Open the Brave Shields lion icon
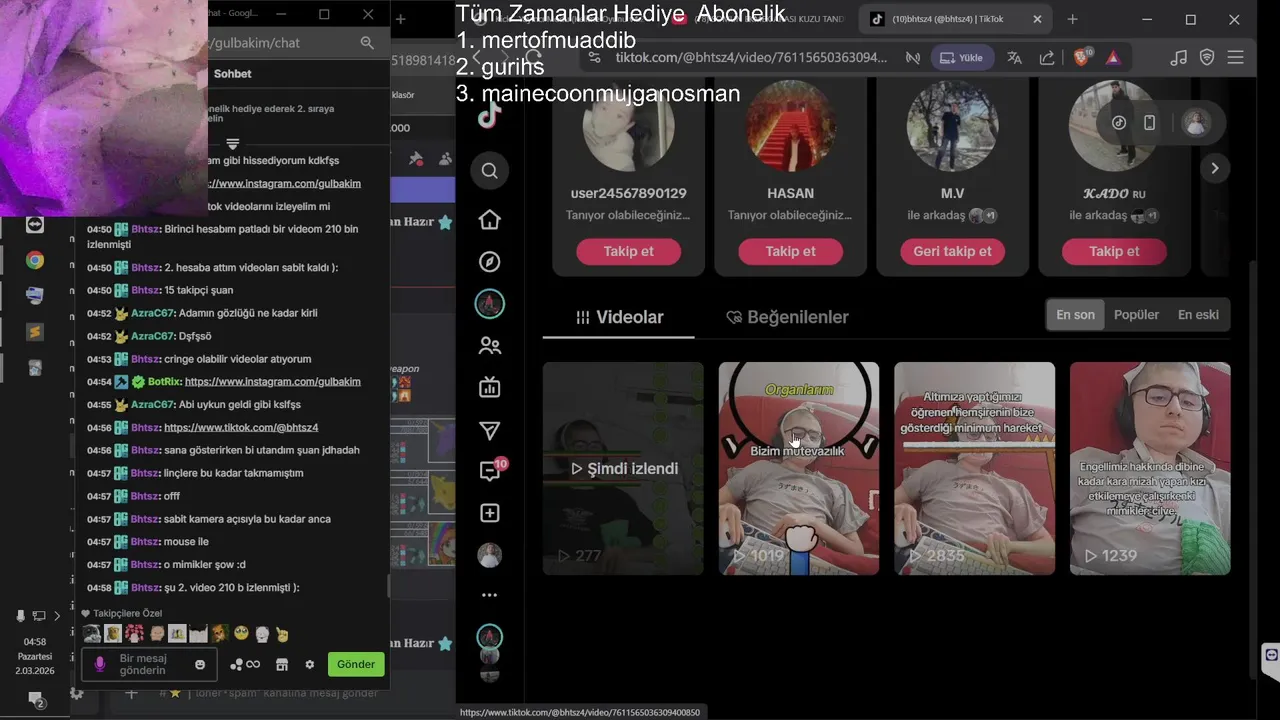The width and height of the screenshot is (1280, 720). tap(1082, 58)
